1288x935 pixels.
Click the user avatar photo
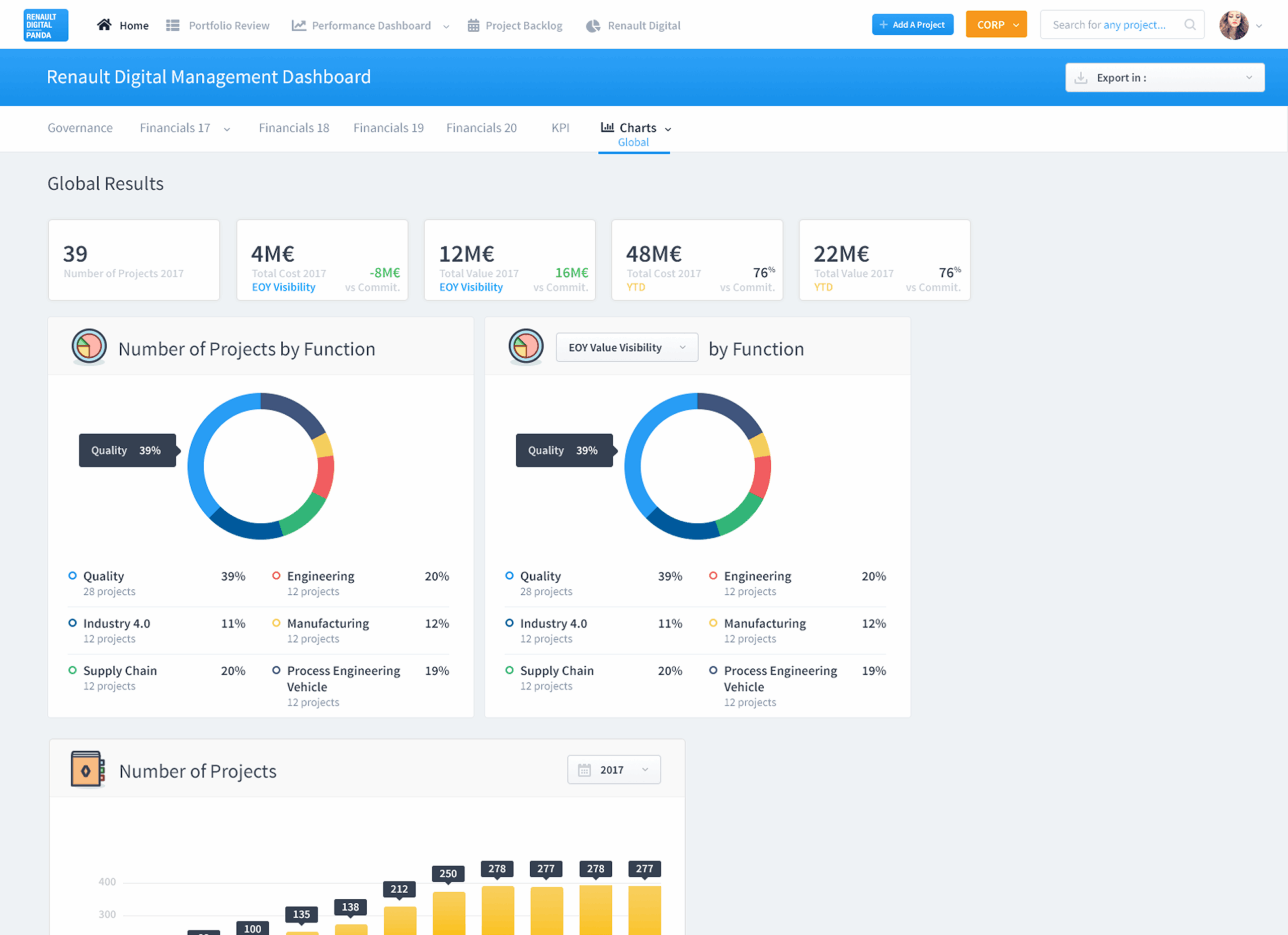tap(1234, 25)
